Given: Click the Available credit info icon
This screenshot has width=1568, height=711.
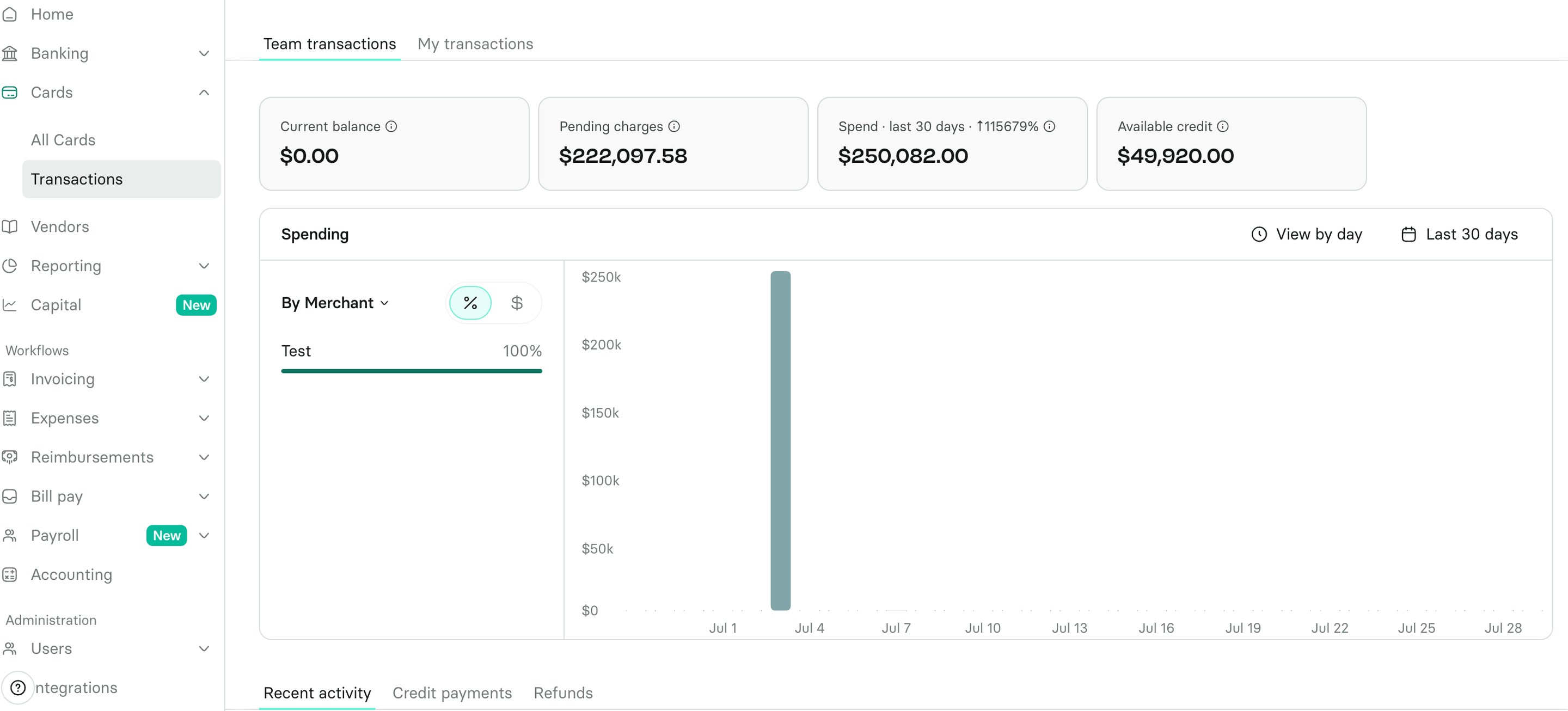Looking at the screenshot, I should [1223, 127].
